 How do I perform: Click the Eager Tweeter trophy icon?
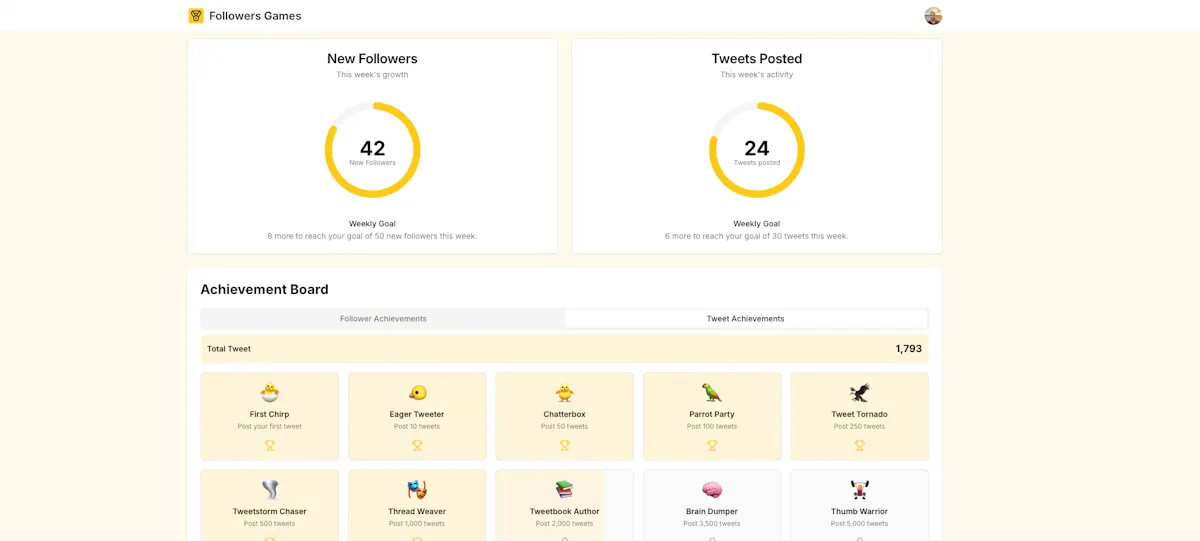tap(417, 445)
